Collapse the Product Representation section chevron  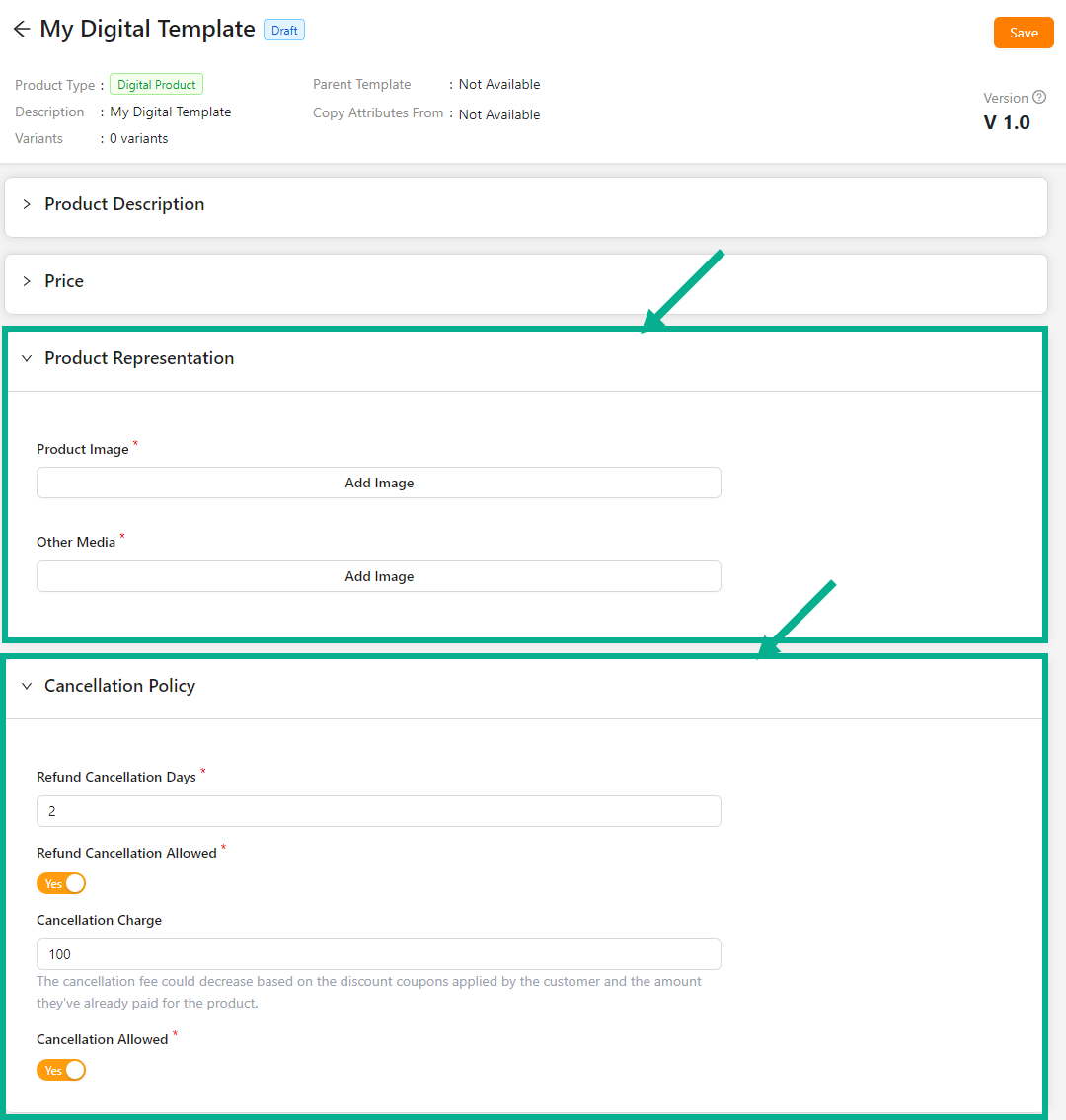[27, 358]
